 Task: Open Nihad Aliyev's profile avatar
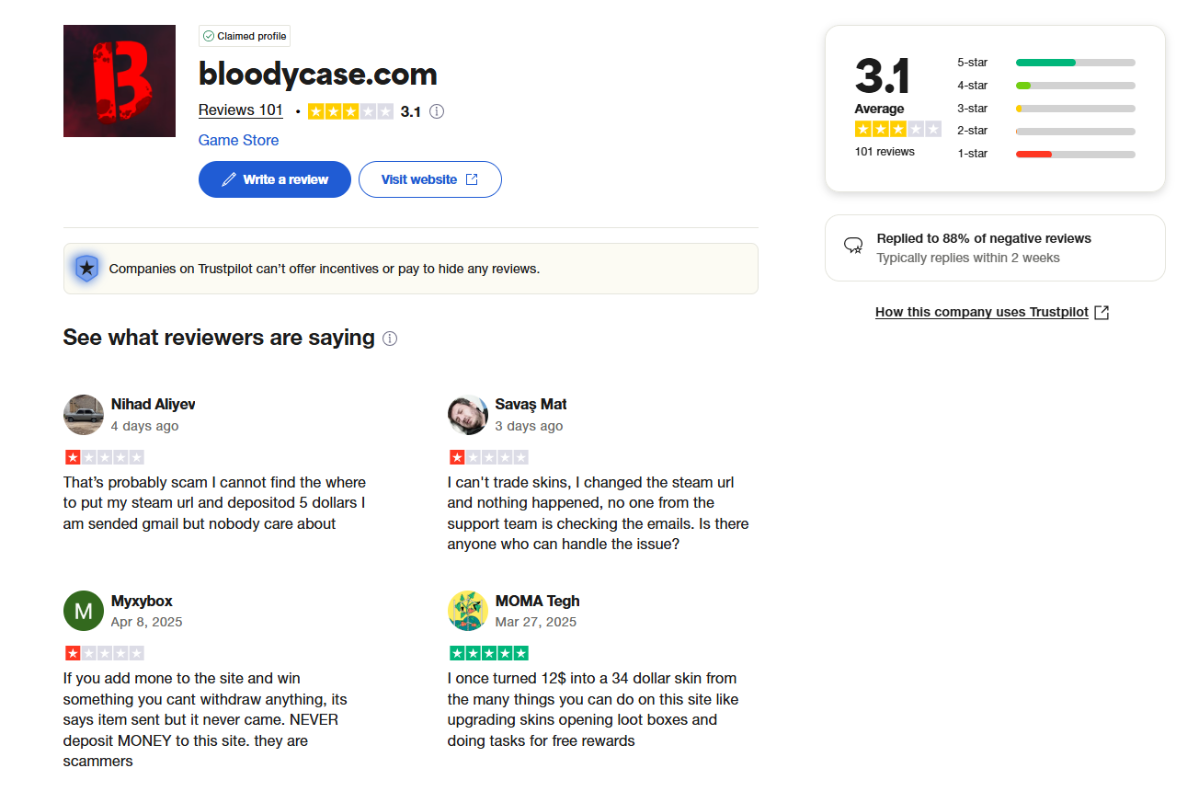(x=83, y=414)
